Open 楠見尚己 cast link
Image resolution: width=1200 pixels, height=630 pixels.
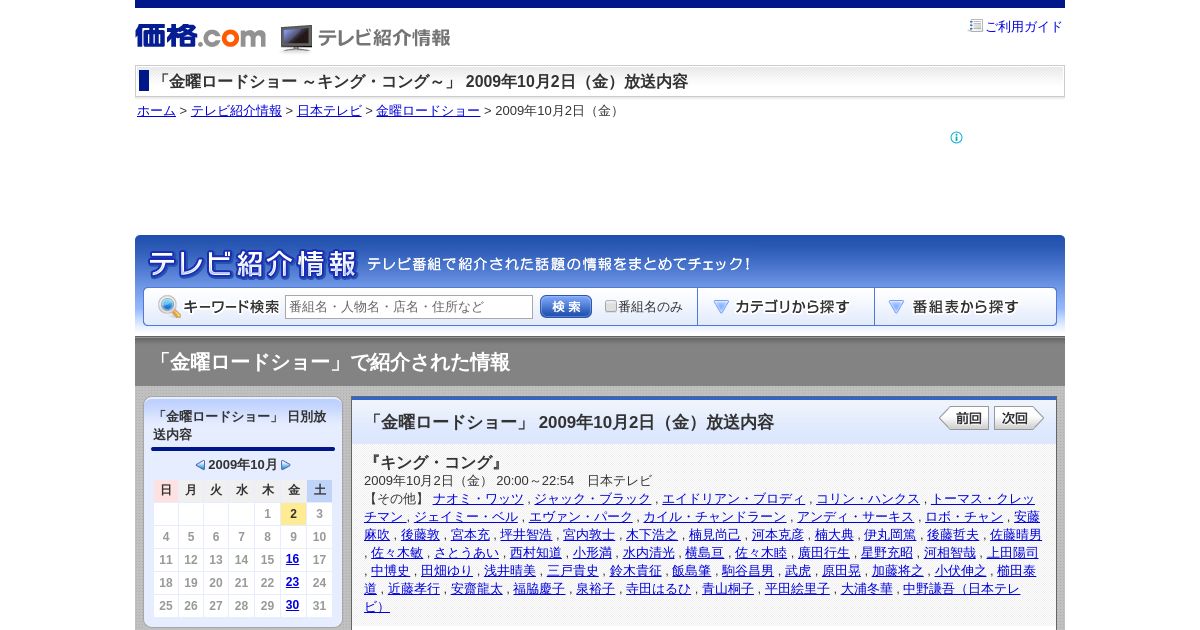coord(715,535)
